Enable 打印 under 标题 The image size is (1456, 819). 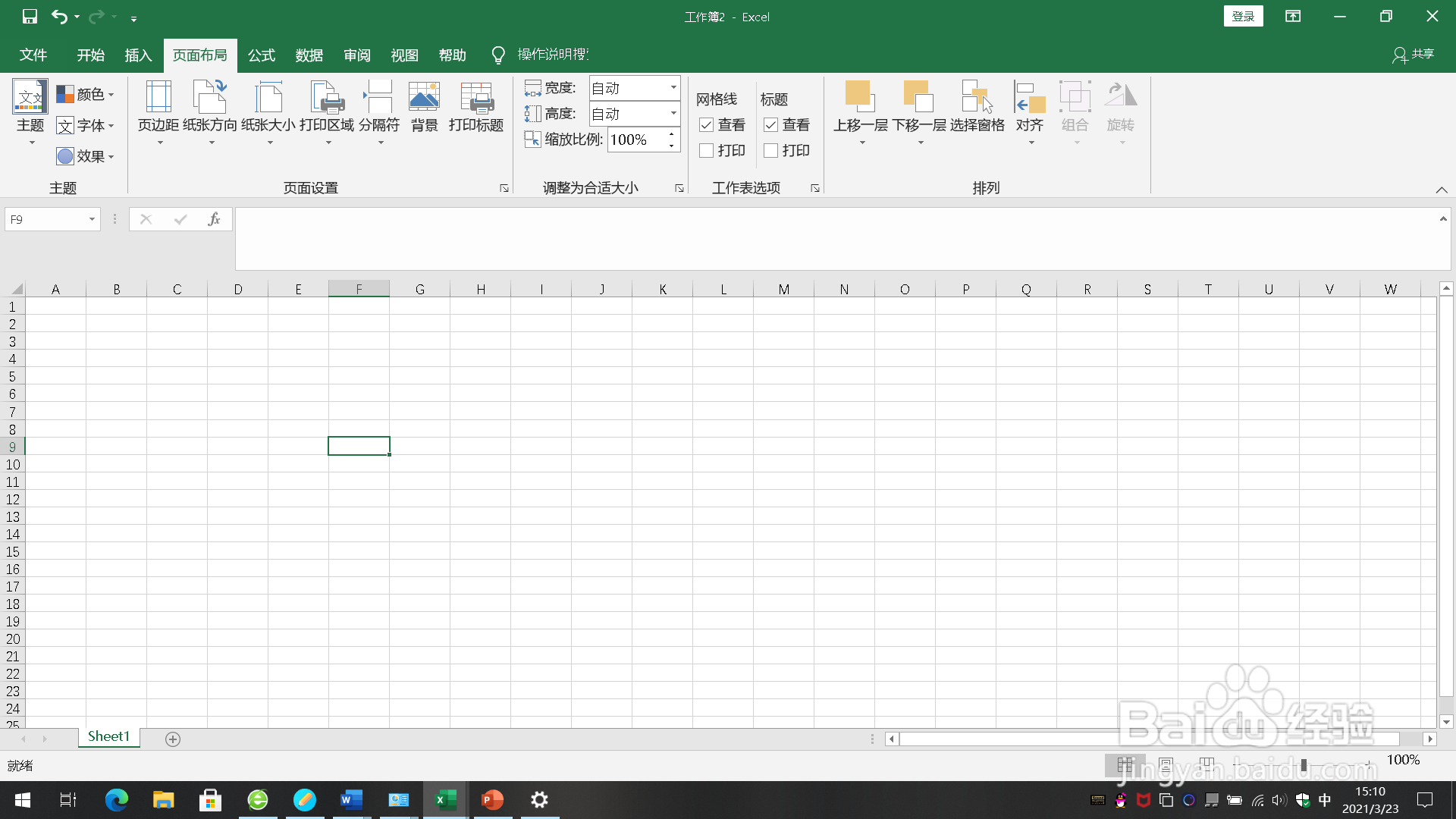tap(770, 151)
